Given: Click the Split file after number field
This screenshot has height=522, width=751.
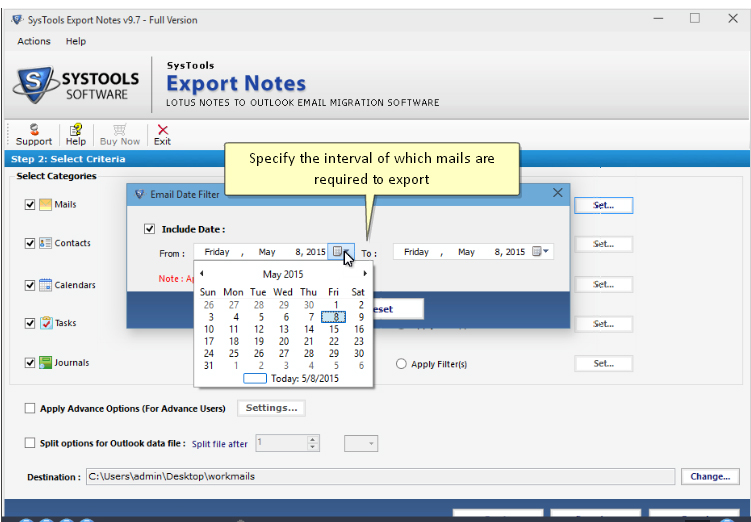Looking at the screenshot, I should pyautogui.click(x=282, y=443).
